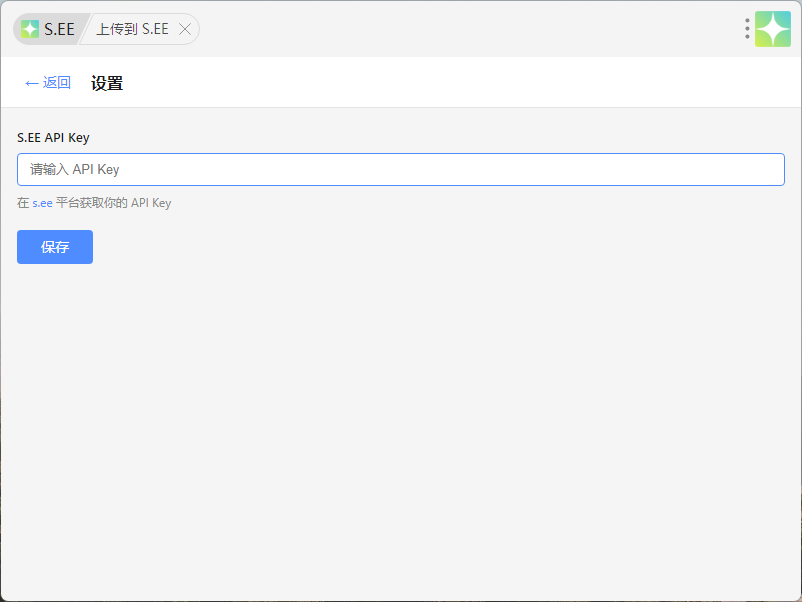Focus the API Key input field
This screenshot has height=602, width=802.
coord(400,169)
